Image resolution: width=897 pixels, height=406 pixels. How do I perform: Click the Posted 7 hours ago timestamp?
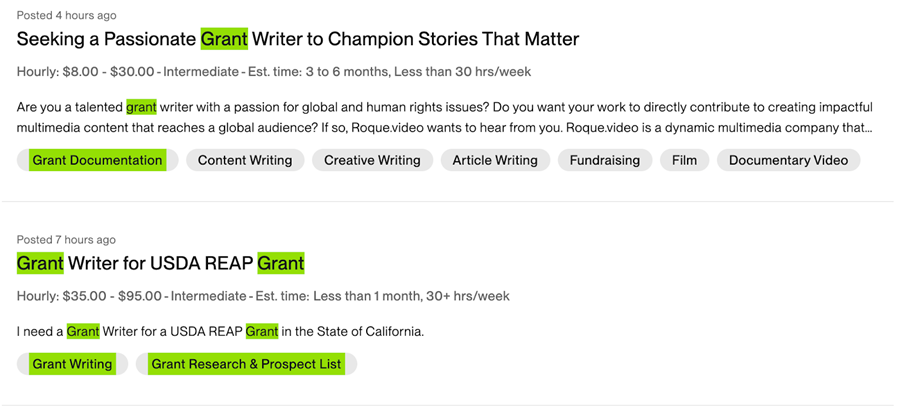67,240
